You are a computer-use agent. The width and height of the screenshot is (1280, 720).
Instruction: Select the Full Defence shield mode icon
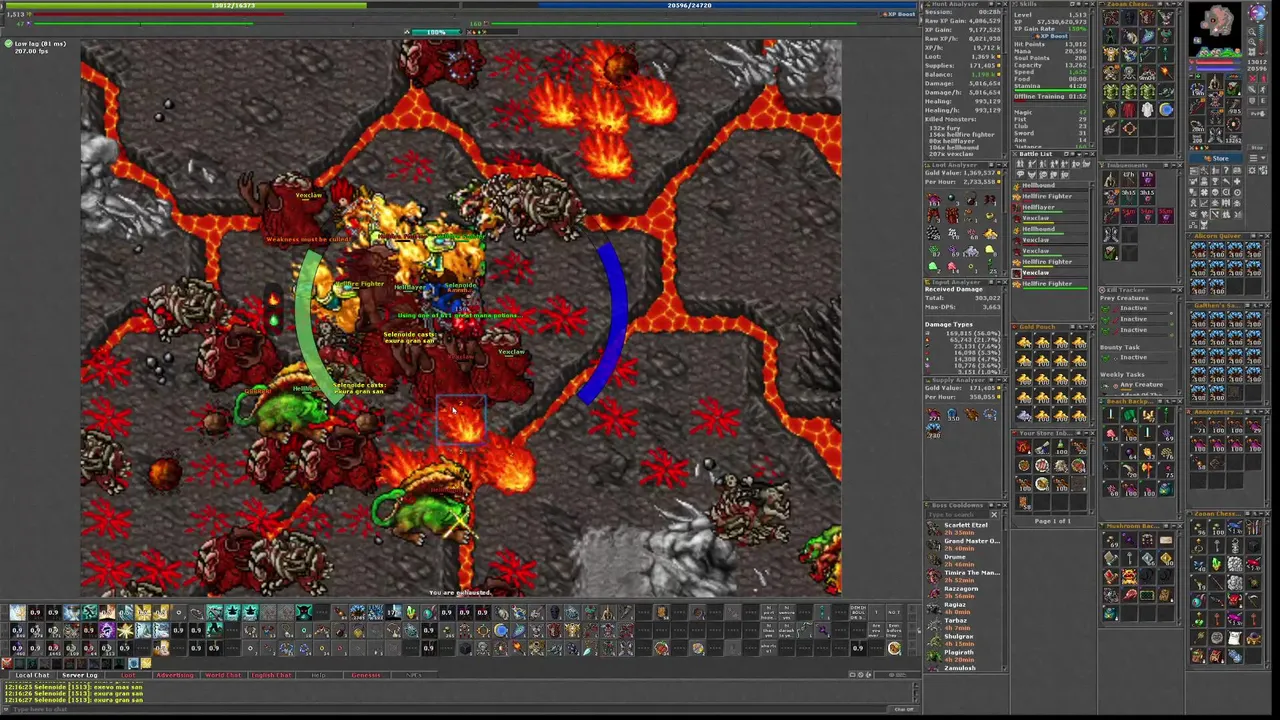[1253, 100]
